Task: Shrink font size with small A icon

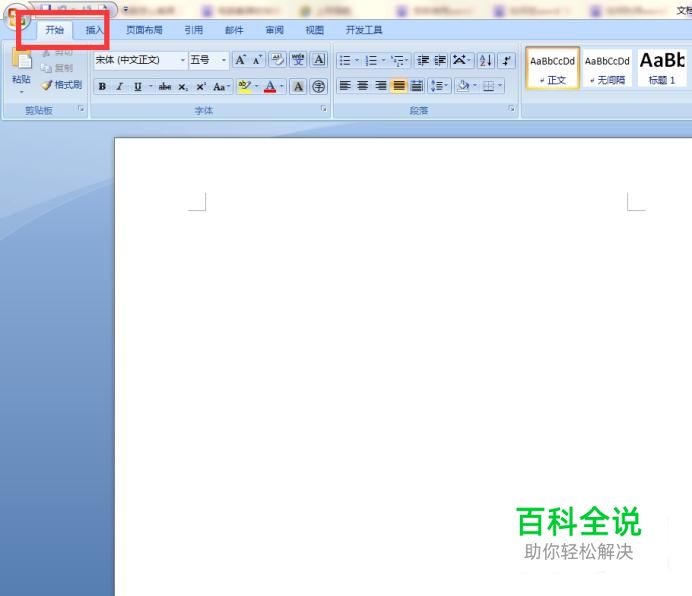Action: [257, 60]
